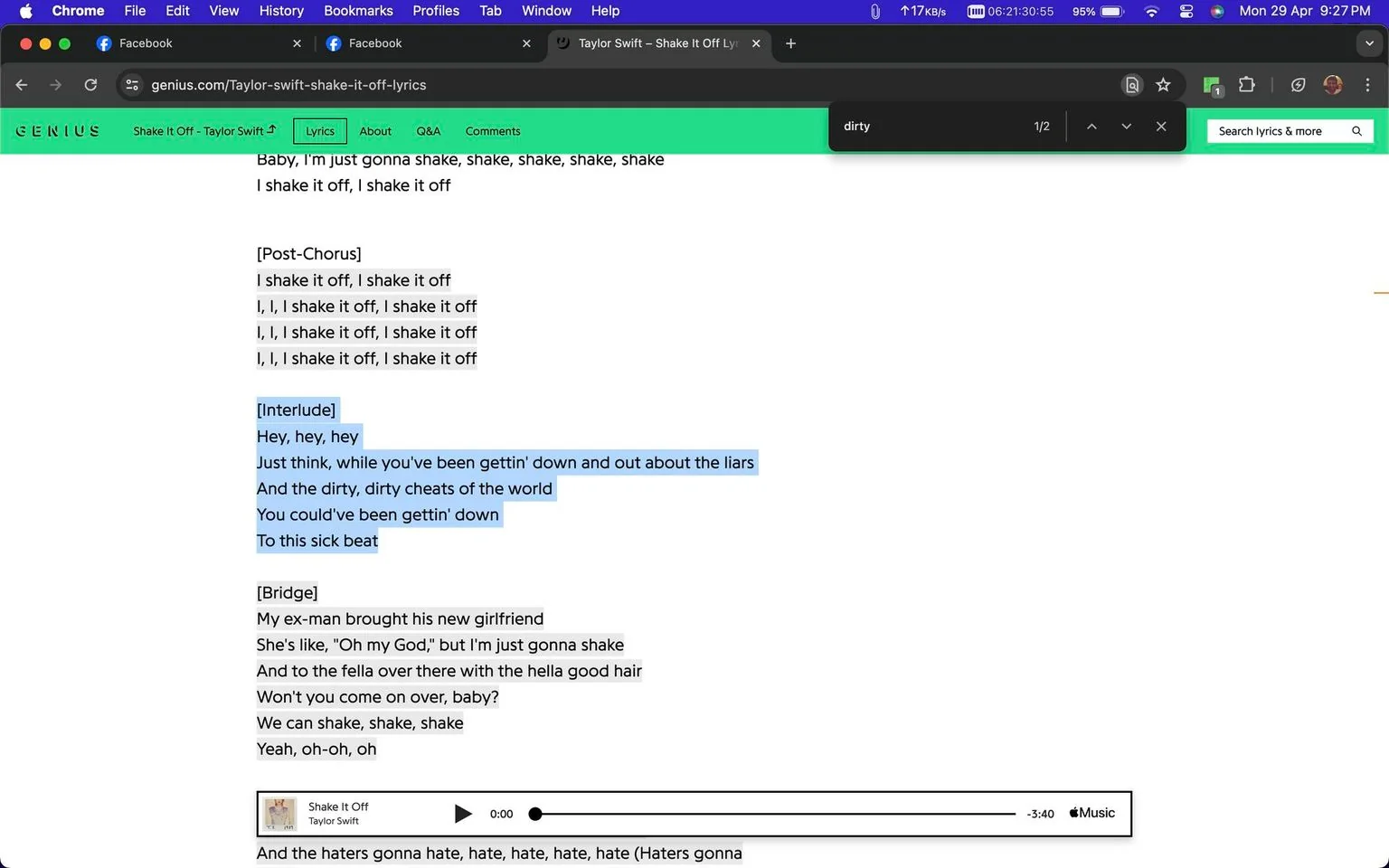1389x868 pixels.
Task: Open the View menu
Action: click(x=223, y=11)
